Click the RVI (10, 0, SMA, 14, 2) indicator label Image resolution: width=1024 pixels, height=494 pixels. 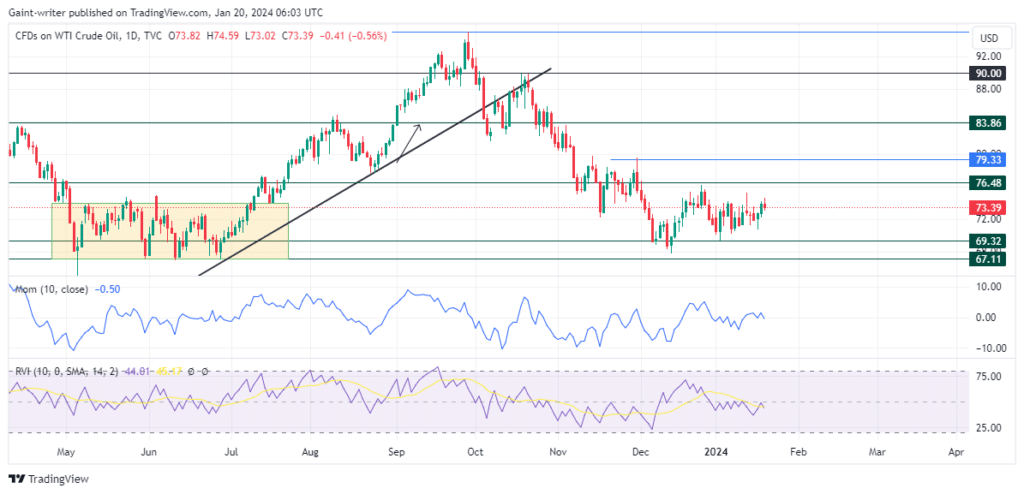pos(67,370)
